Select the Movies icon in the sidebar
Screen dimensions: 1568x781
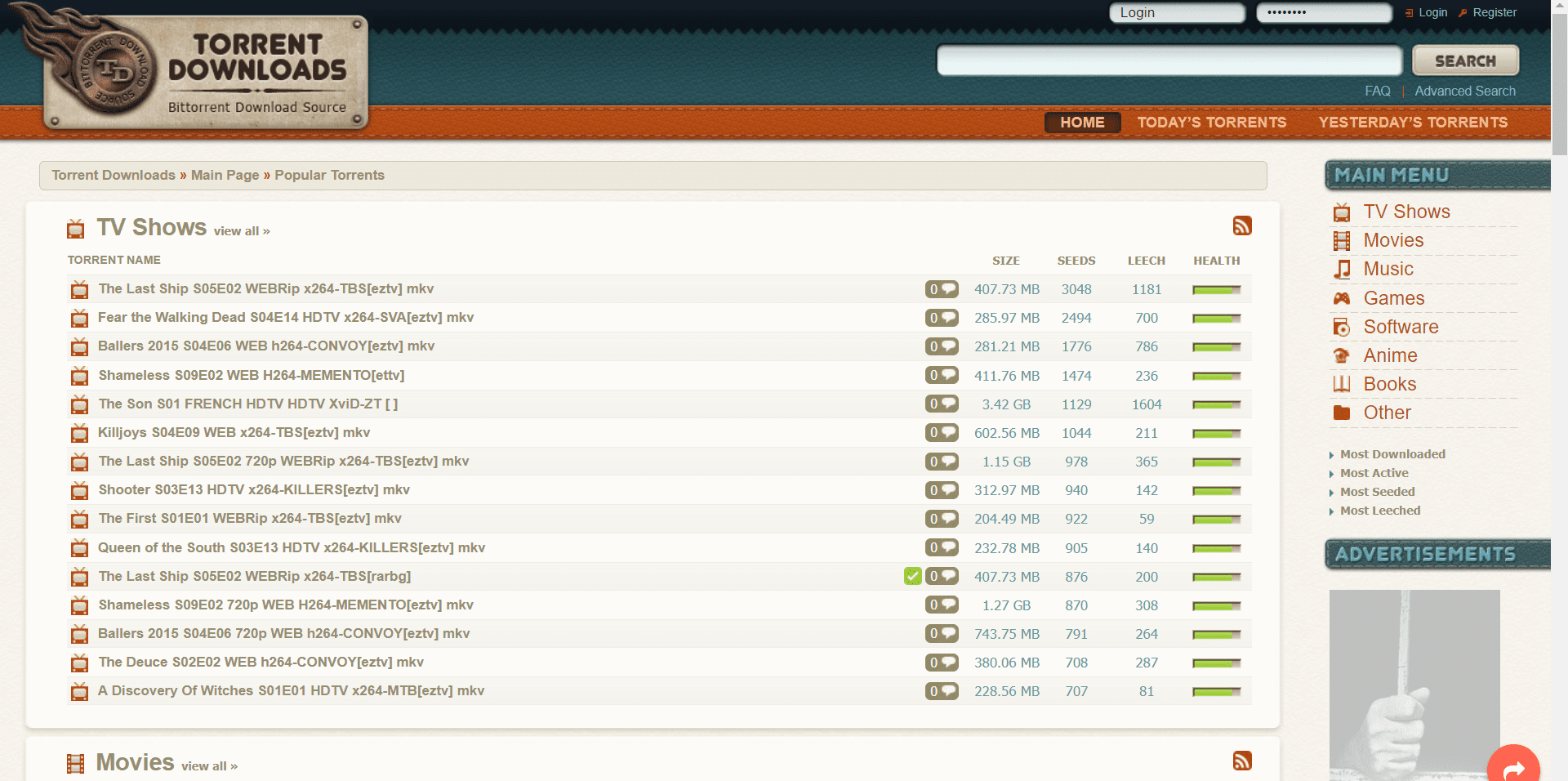[x=1342, y=240]
